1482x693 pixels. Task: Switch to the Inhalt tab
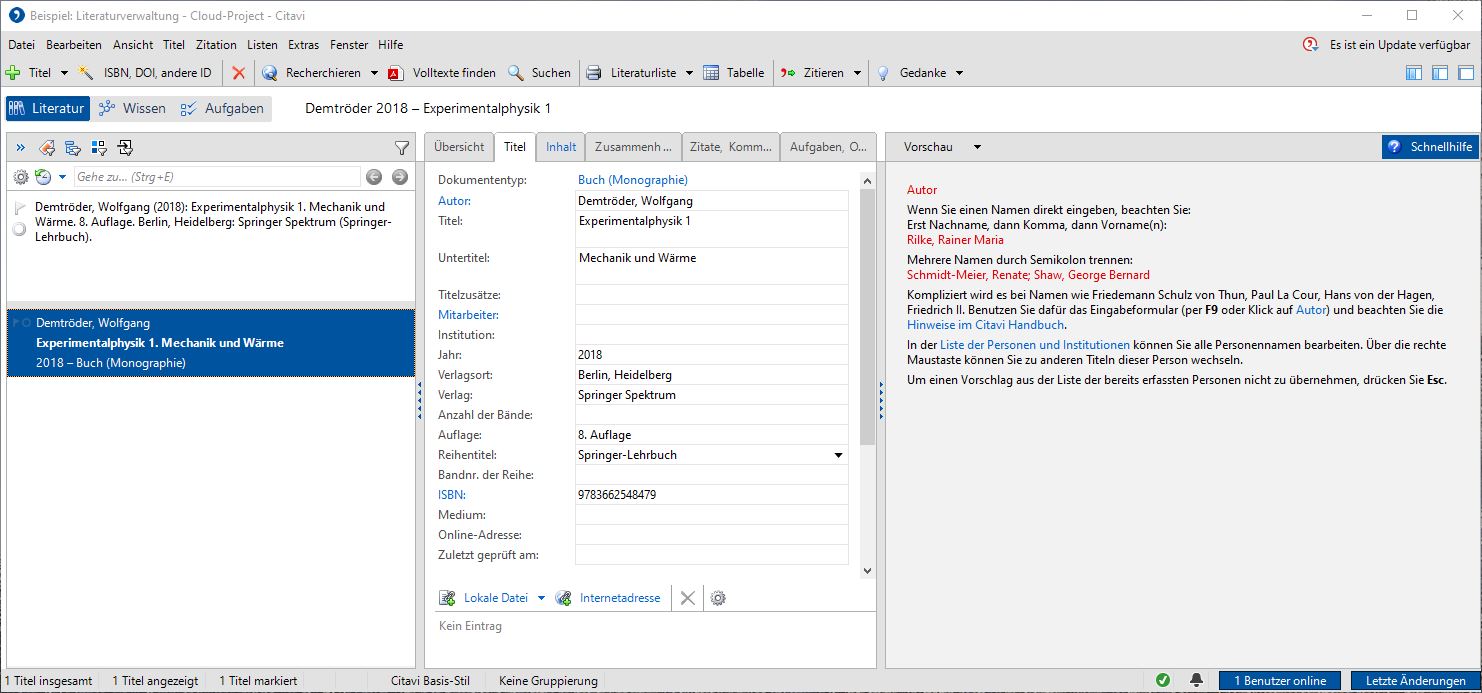(561, 147)
